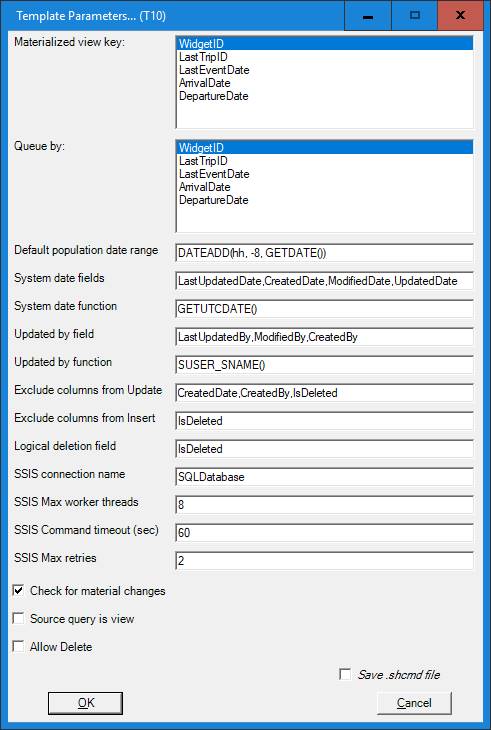Click the Updated by function input
Screen dimensions: 491x730
[x=324, y=365]
